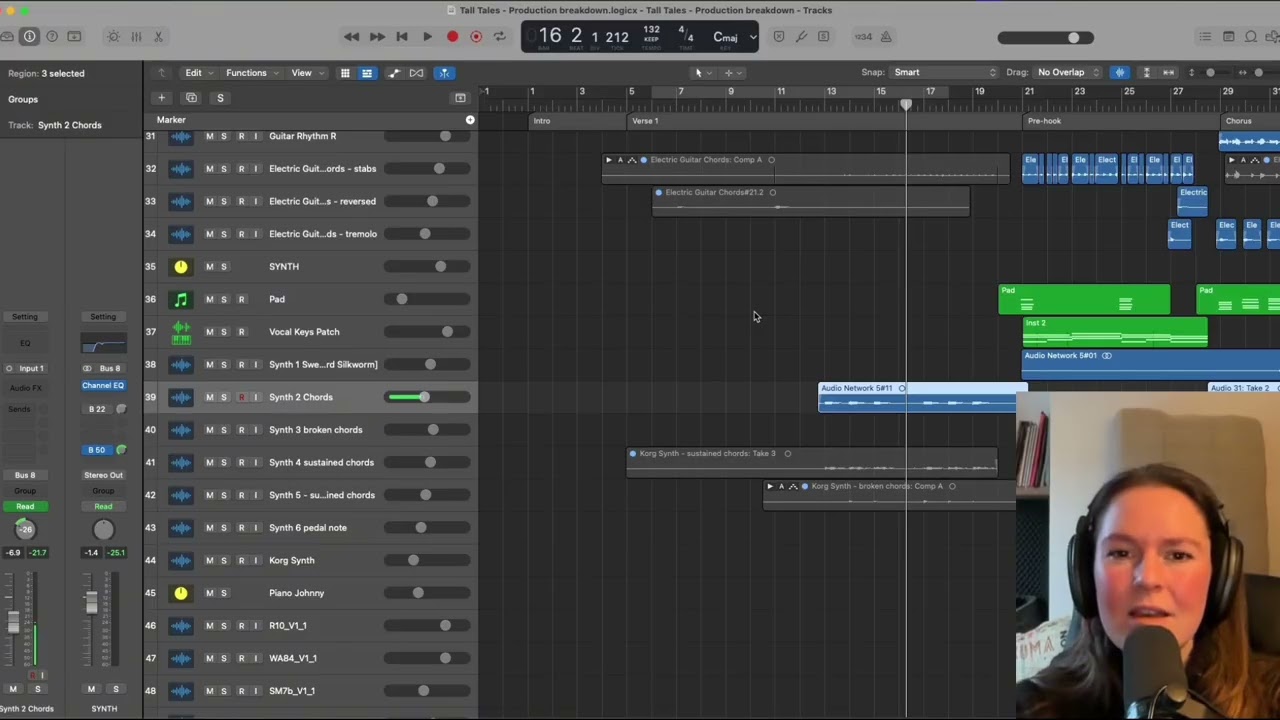Screen dimensions: 1280x720
Task: Switch to list tracks view icon
Action: coord(367,73)
